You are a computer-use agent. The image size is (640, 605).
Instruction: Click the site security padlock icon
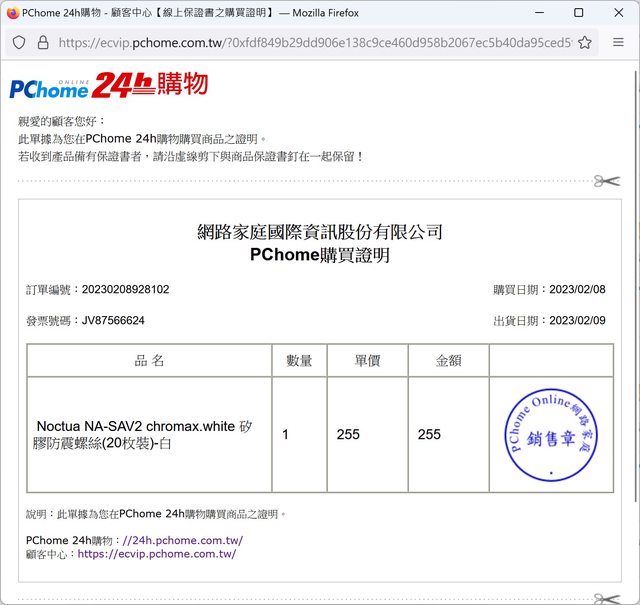(42, 43)
